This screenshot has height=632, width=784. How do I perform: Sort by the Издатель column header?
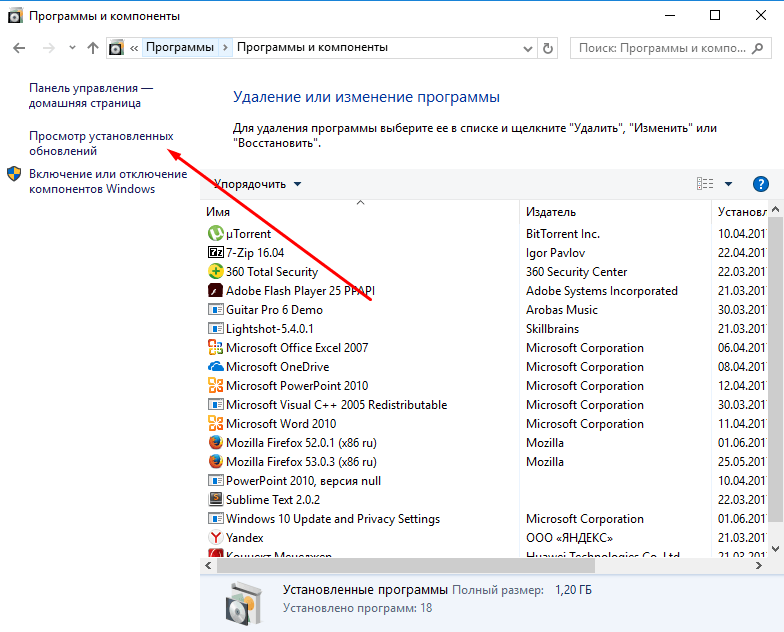pos(616,212)
